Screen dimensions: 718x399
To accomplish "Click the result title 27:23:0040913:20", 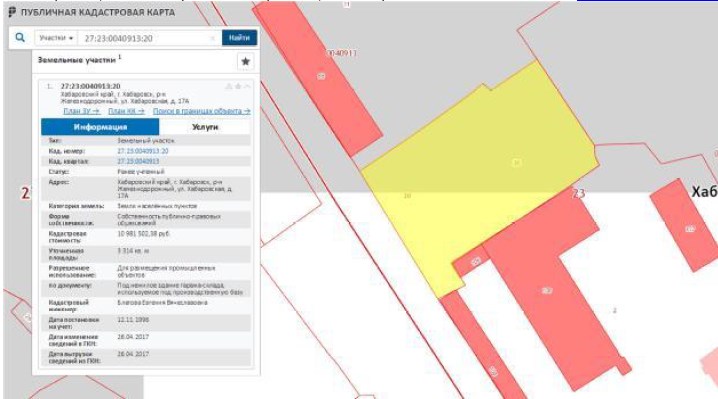I will click(91, 86).
